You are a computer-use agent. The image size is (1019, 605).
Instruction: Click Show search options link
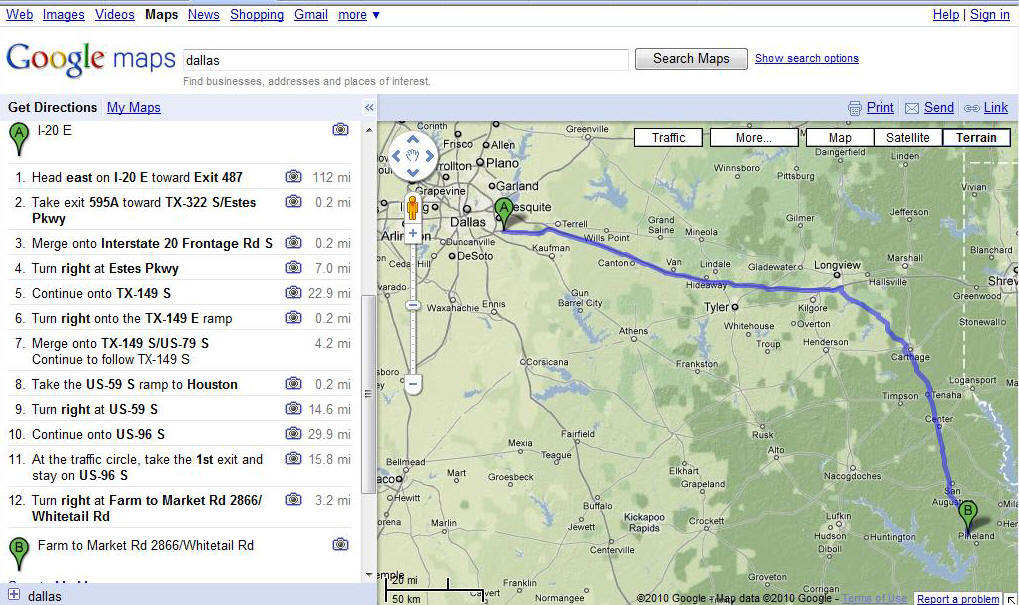806,58
